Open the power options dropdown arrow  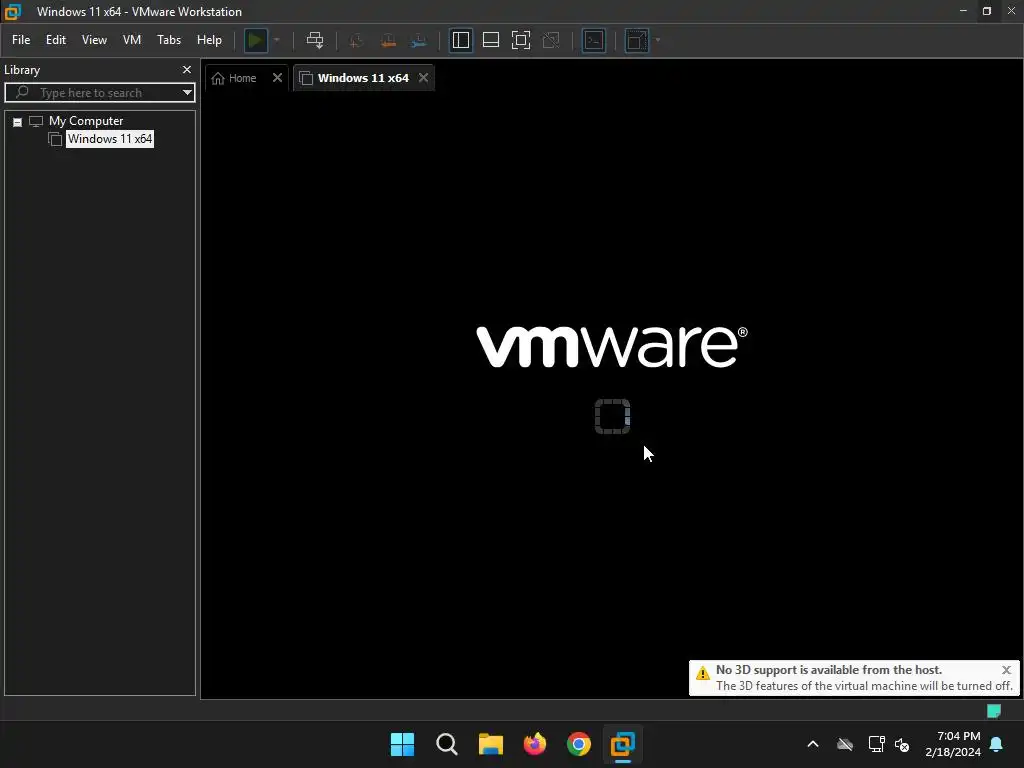tap(276, 40)
